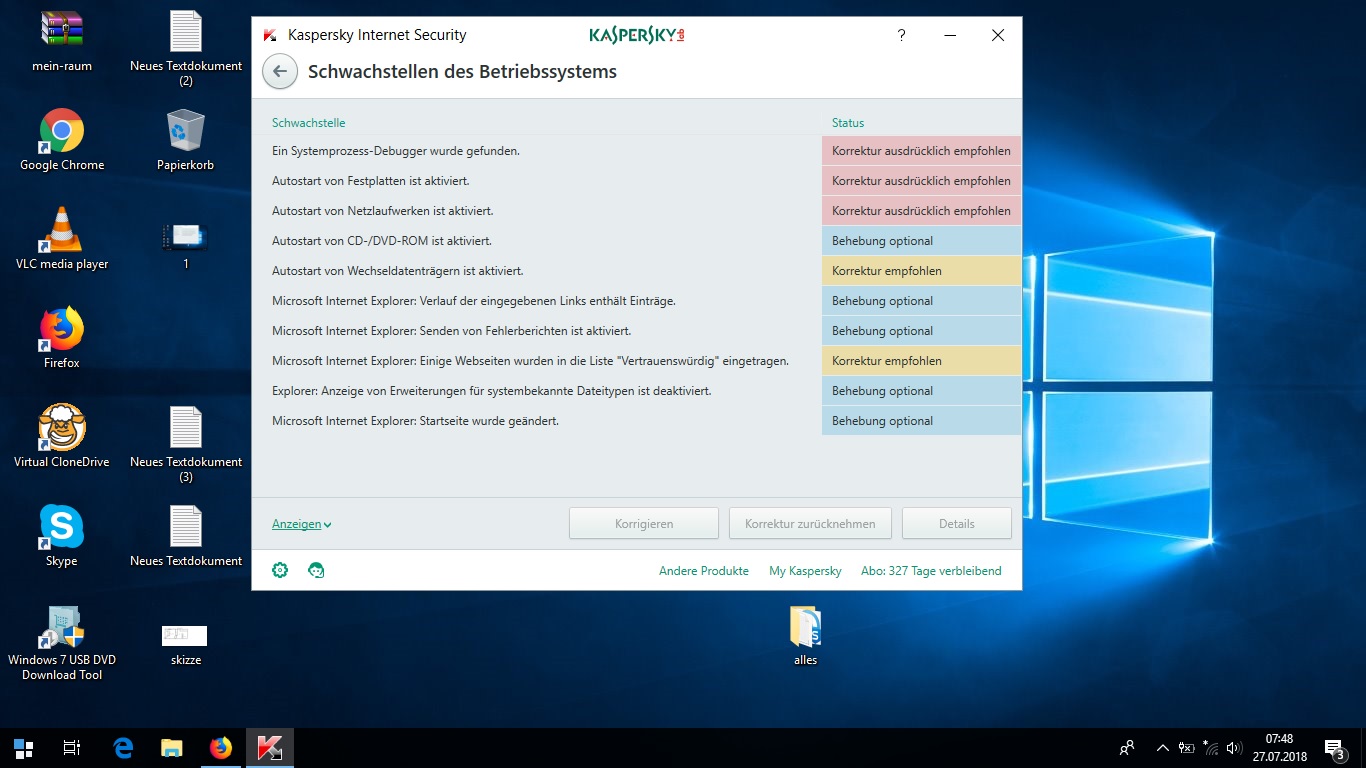Open volume control in tray
This screenshot has width=1366, height=768.
pos(1234,748)
